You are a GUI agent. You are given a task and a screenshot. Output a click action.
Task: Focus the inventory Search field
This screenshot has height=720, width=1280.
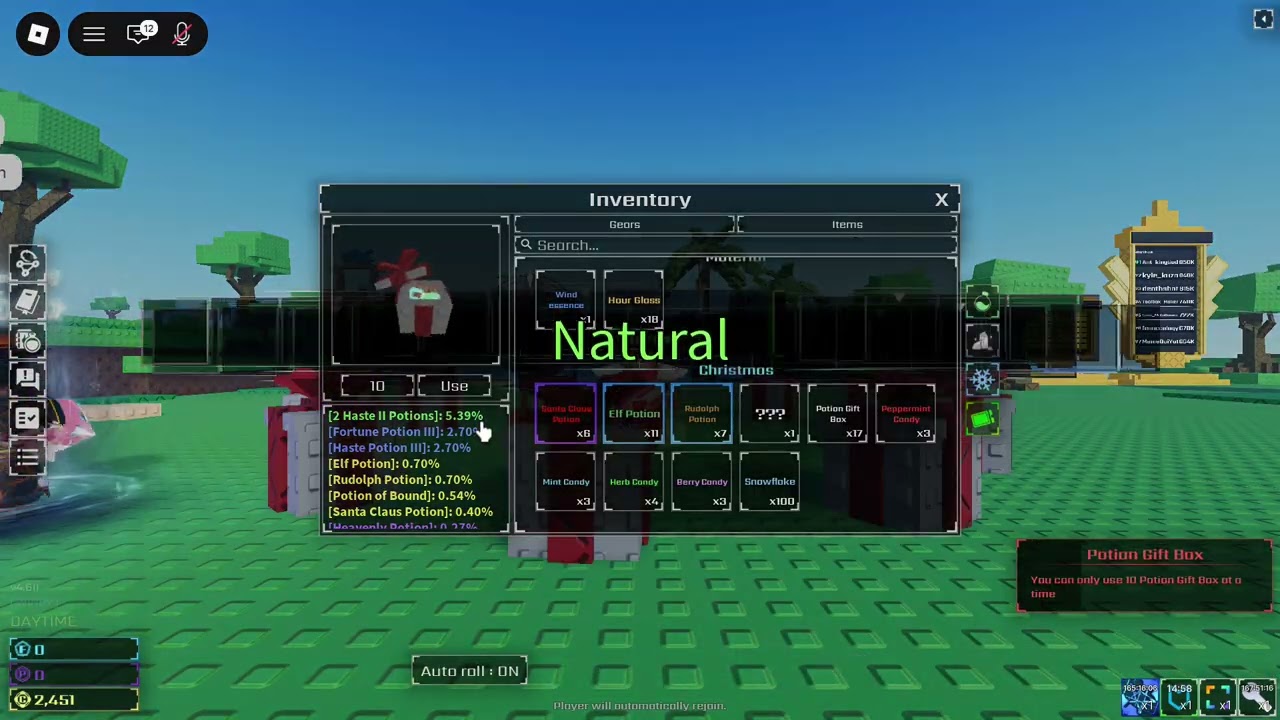click(736, 245)
